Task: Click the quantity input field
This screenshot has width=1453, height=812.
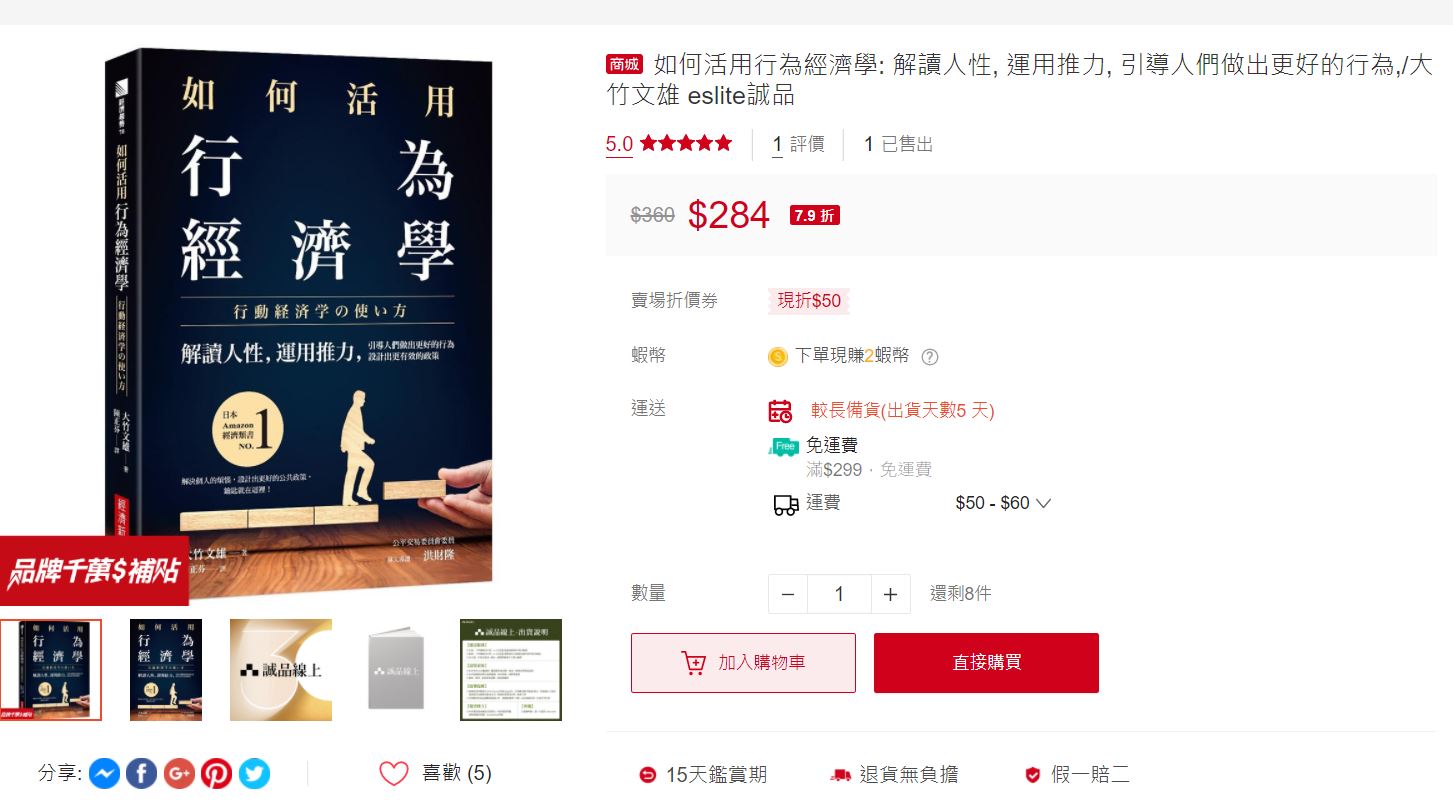Action: pyautogui.click(x=839, y=594)
